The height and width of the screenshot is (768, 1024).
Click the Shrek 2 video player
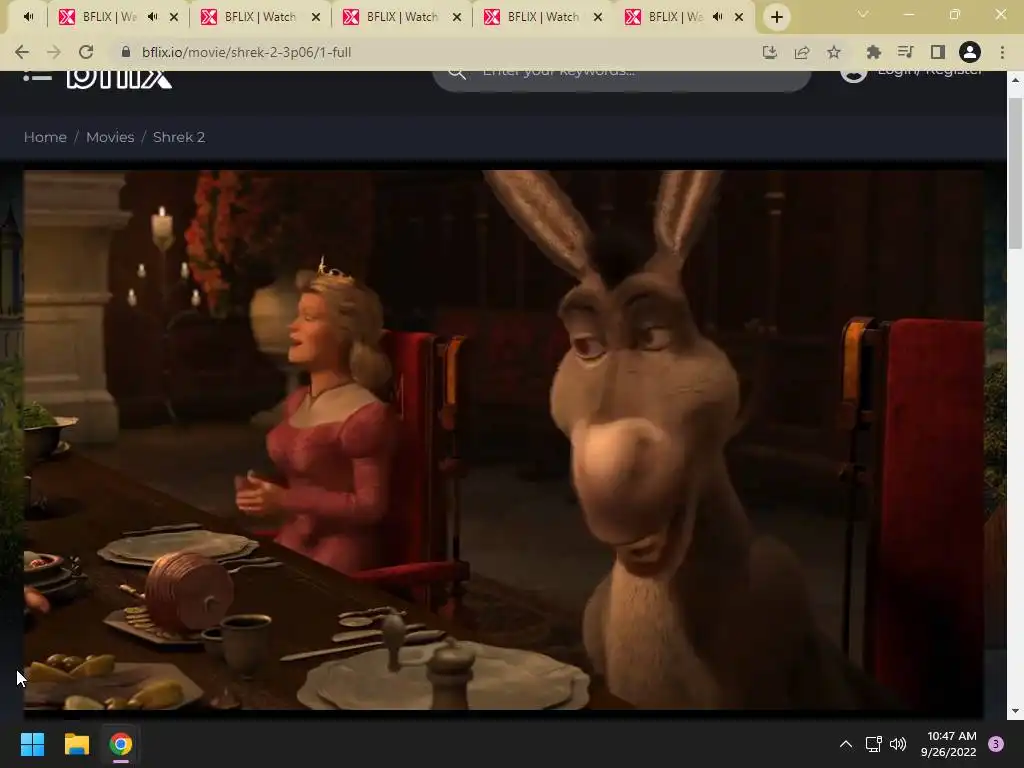coord(504,440)
